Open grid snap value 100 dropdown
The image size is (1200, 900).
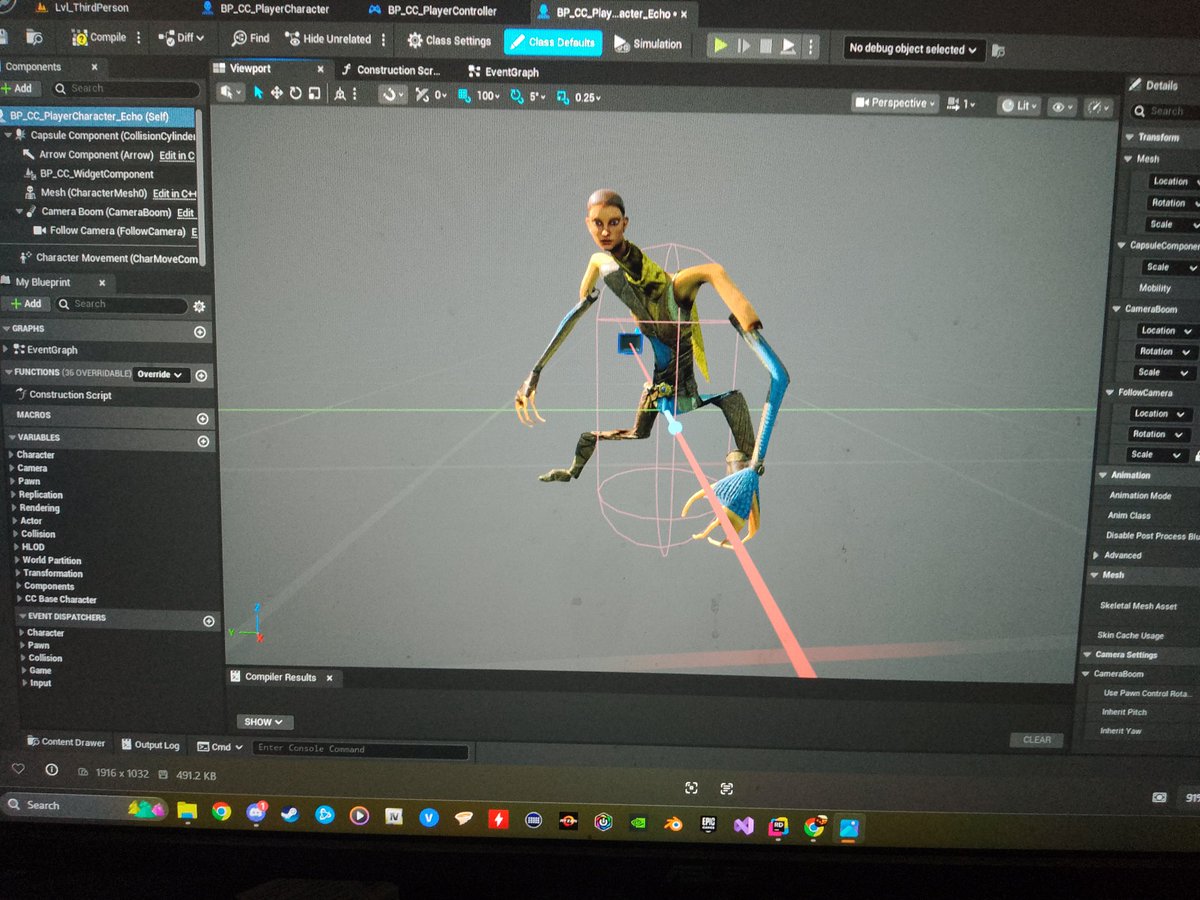point(488,96)
